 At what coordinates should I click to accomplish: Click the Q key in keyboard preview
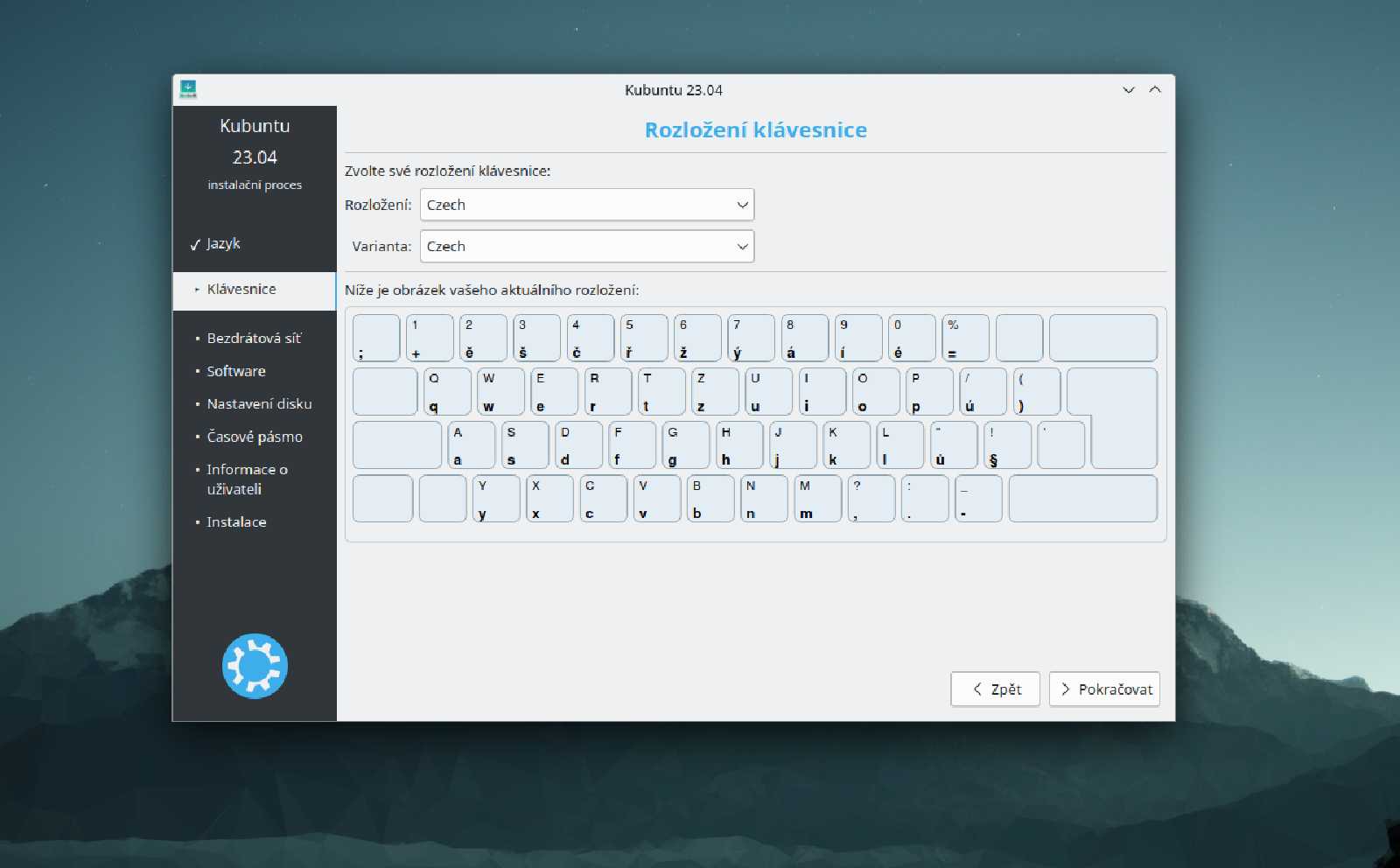447,391
